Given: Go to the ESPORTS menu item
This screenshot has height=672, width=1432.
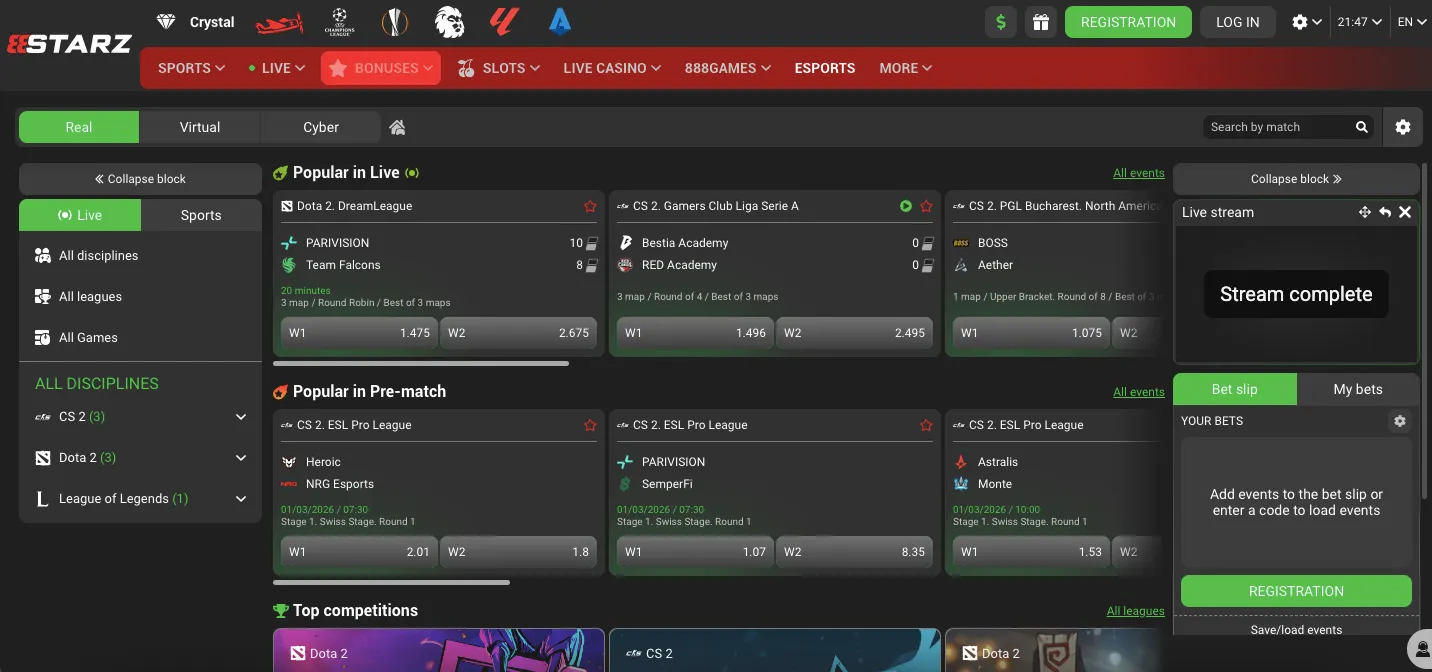Looking at the screenshot, I should pyautogui.click(x=825, y=68).
